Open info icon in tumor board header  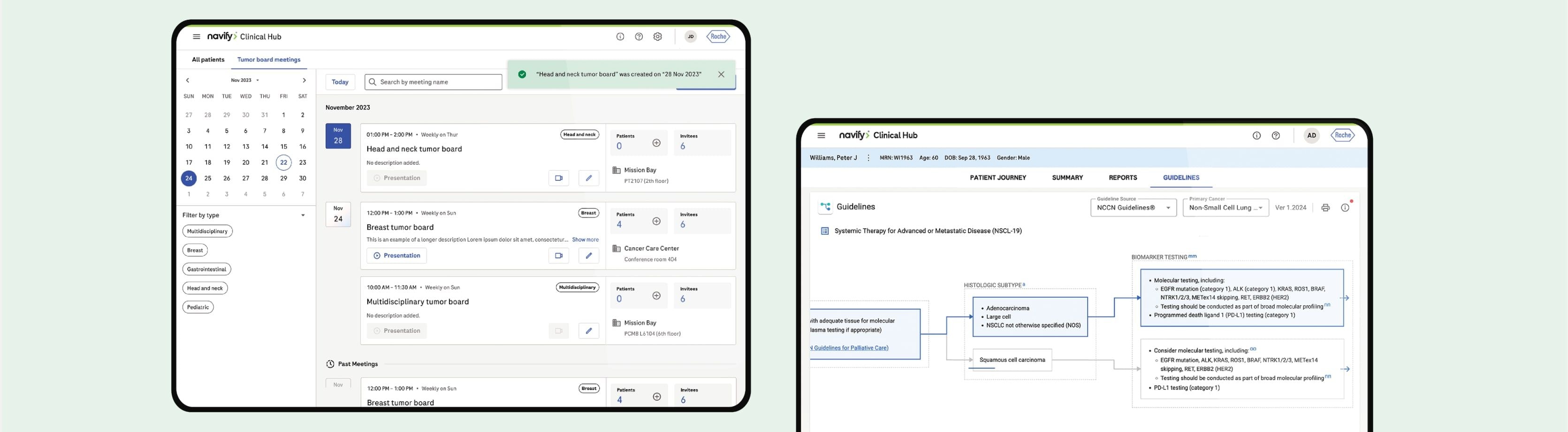tap(620, 37)
